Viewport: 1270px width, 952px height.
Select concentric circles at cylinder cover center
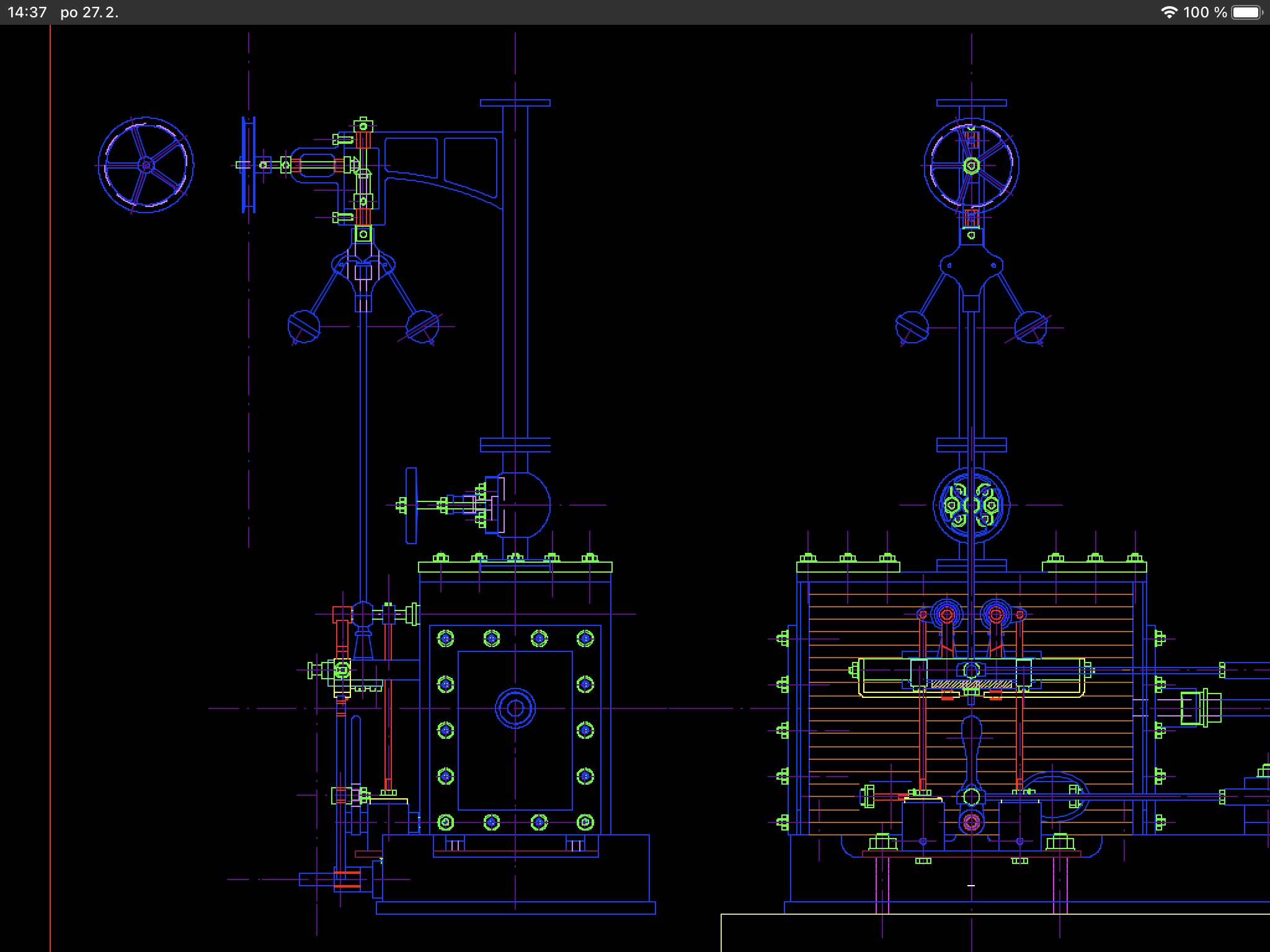point(515,708)
